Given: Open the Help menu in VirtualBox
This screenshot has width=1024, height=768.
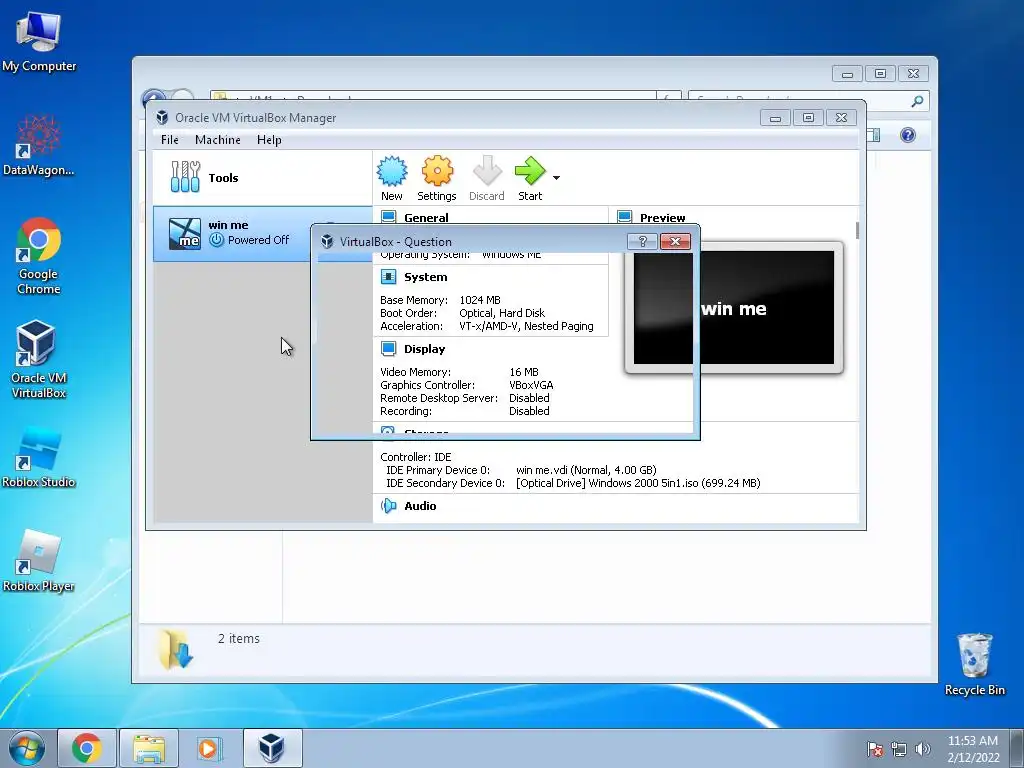Looking at the screenshot, I should tap(269, 140).
